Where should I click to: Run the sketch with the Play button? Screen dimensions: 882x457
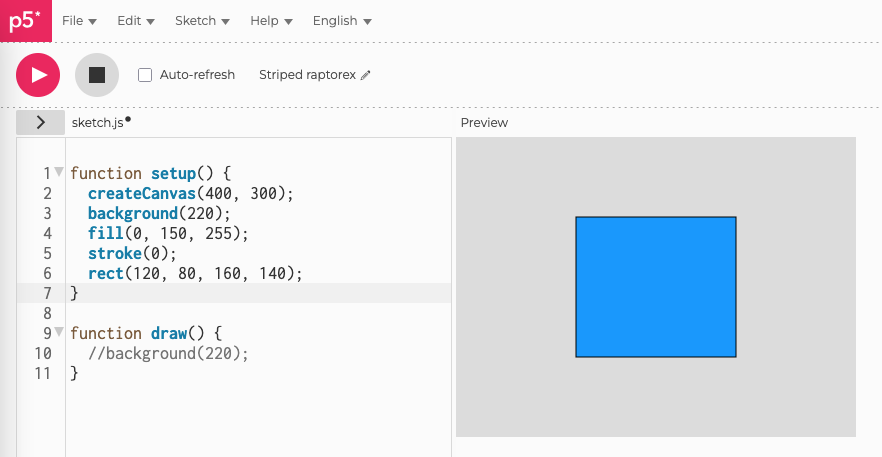(38, 75)
